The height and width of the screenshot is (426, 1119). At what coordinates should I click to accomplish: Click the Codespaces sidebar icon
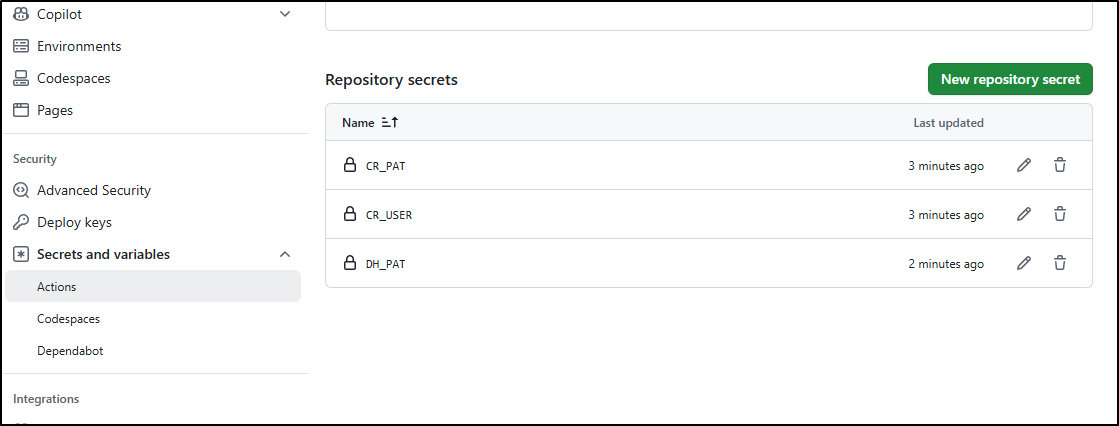click(21, 78)
